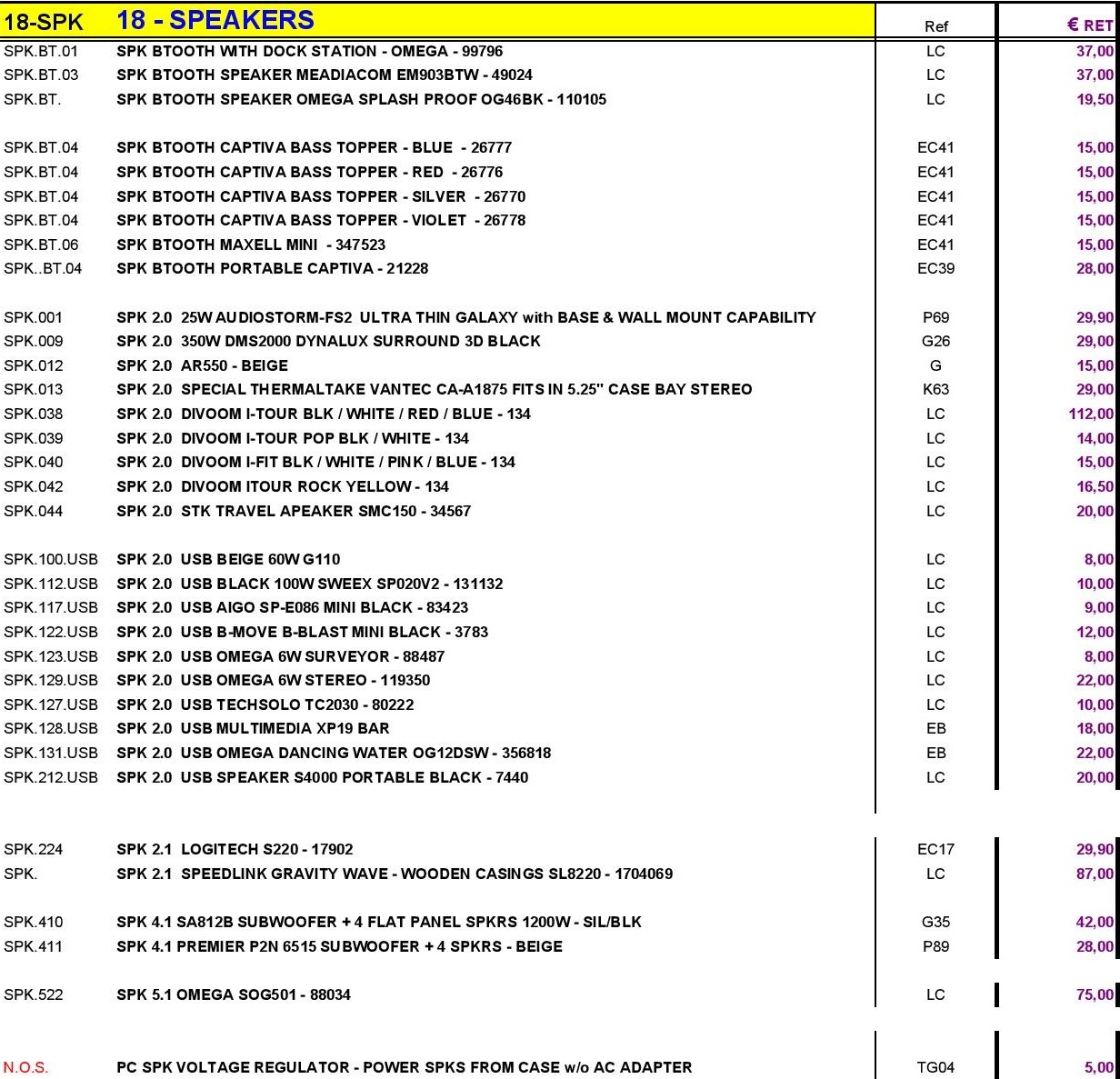Select the 'G35' reference cell
Screen dimensions: 1120x1079
point(935,922)
